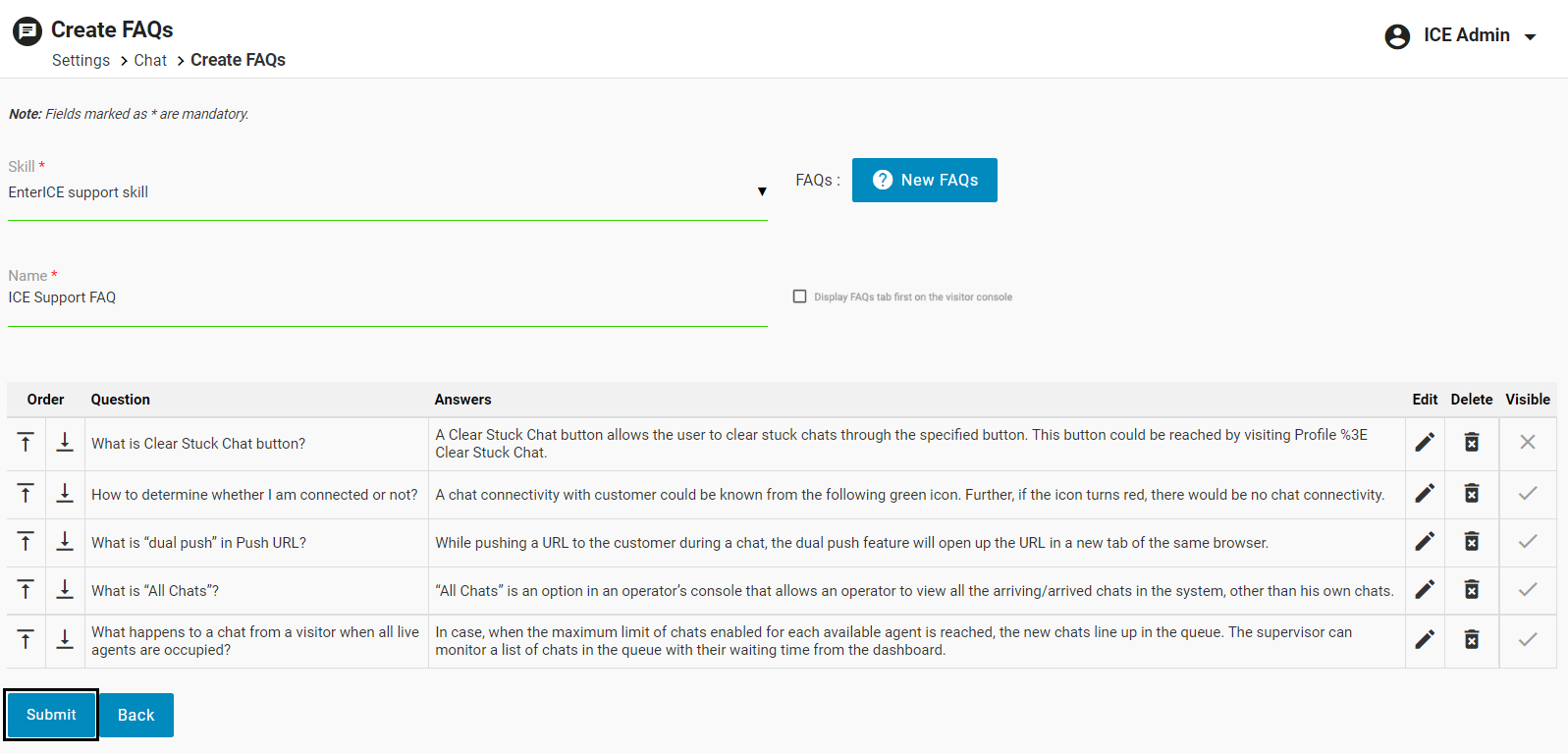The height and width of the screenshot is (754, 1568).
Task: Click the user avatar icon by ICE Admin
Action: click(1397, 36)
